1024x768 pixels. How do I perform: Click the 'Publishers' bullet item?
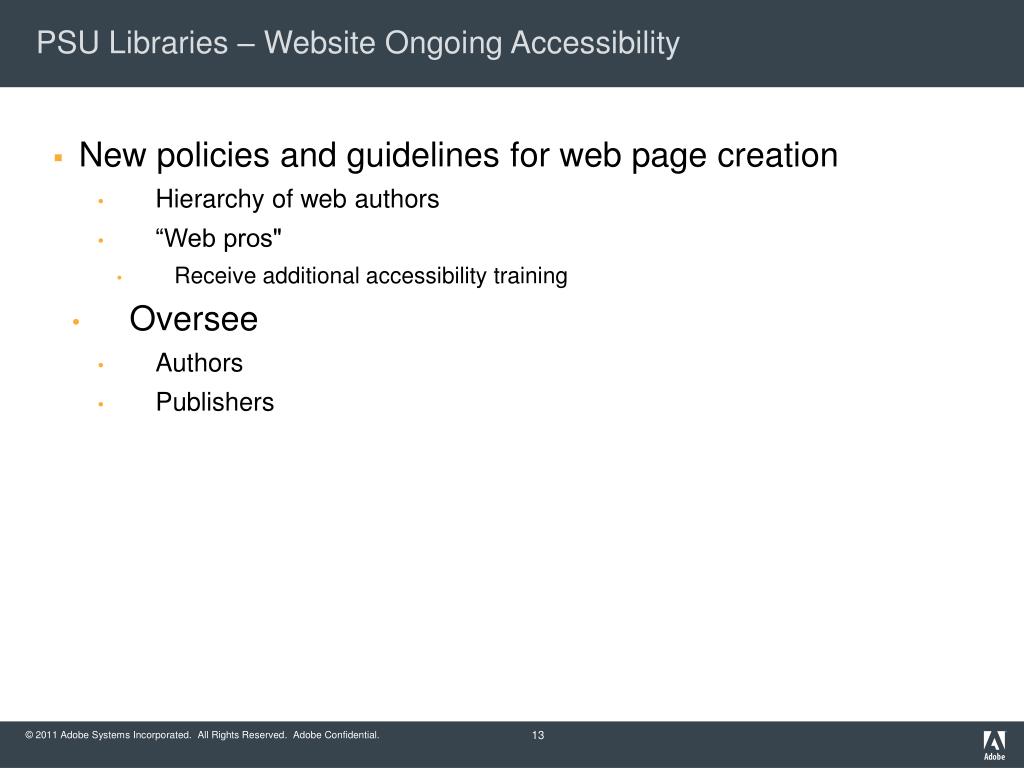[x=215, y=402]
